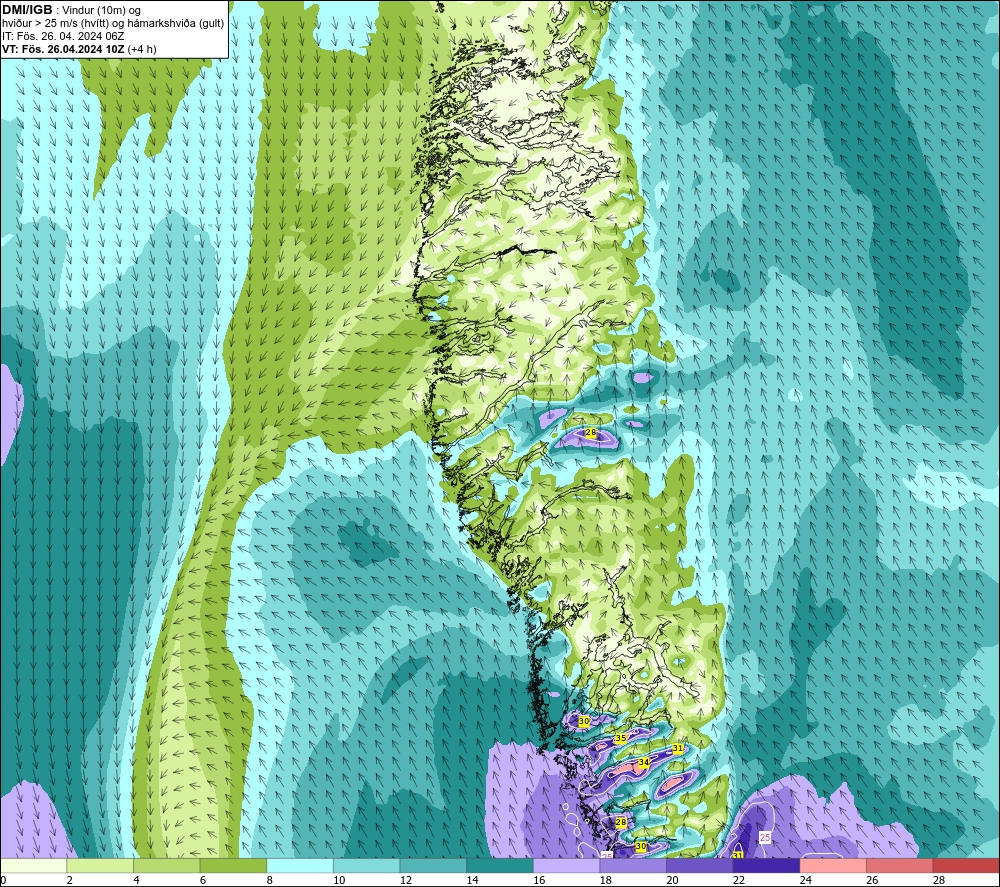Click the light green 2–4 m/s legend swatch

coord(99,865)
